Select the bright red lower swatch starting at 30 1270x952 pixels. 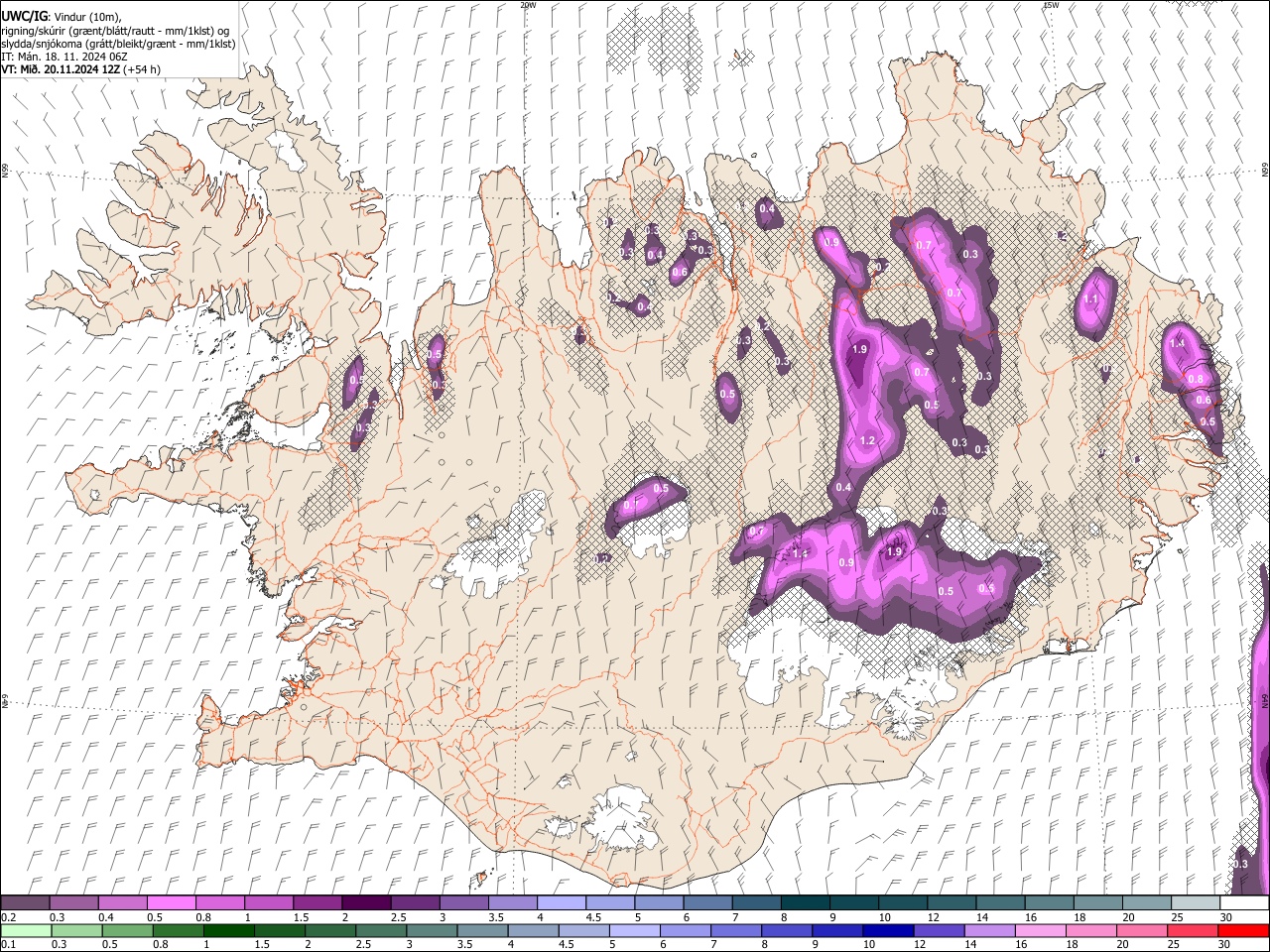tap(1242, 931)
